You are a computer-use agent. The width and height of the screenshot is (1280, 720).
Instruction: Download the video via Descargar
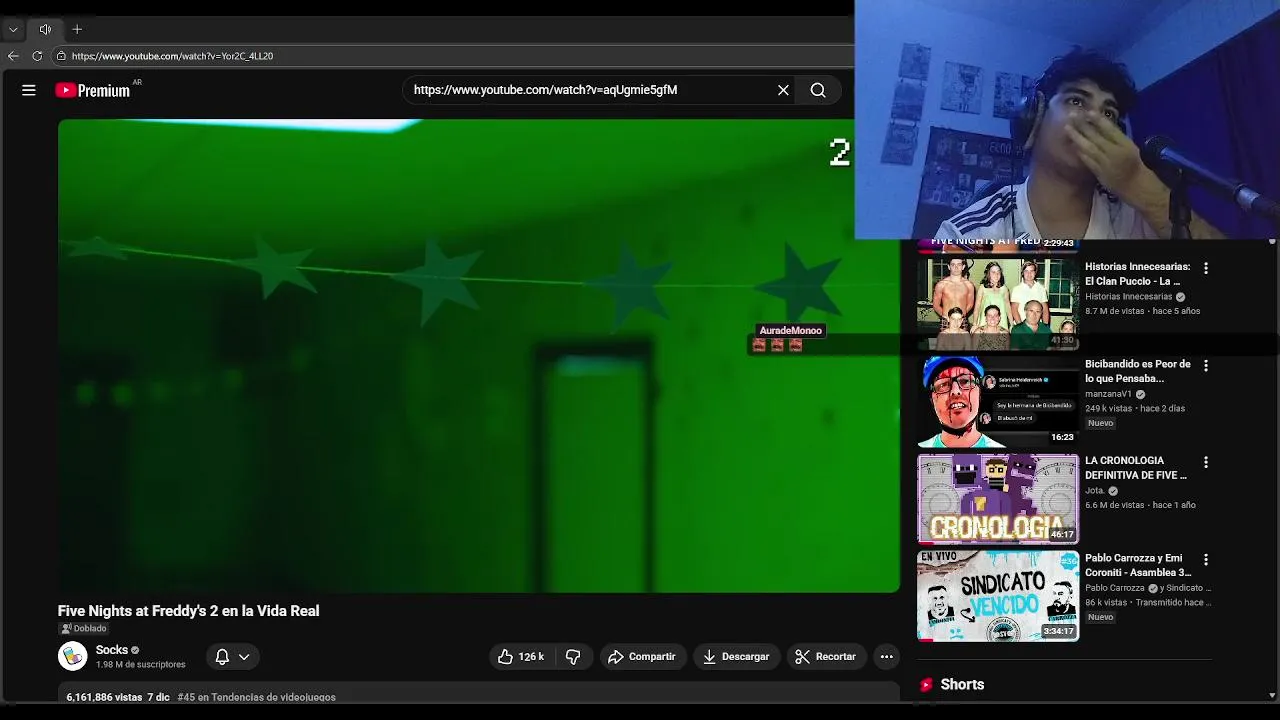pos(736,656)
